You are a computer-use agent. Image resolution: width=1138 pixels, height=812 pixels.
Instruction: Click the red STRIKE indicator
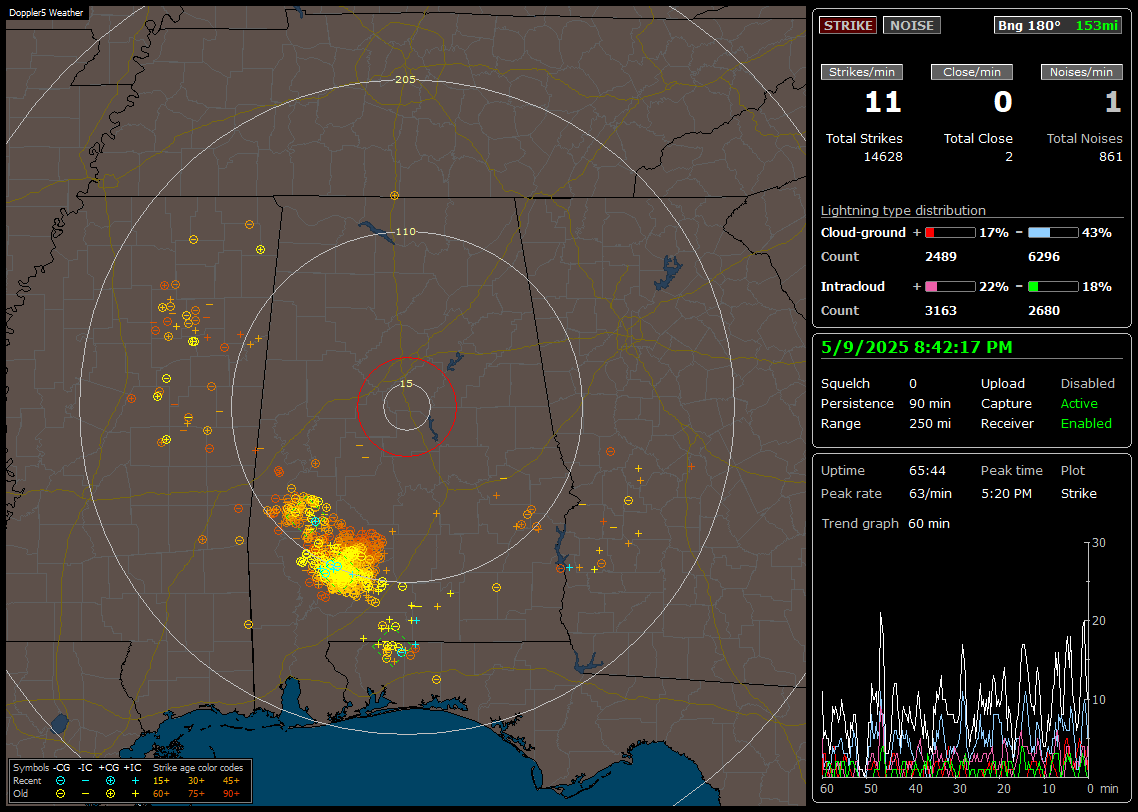(848, 25)
